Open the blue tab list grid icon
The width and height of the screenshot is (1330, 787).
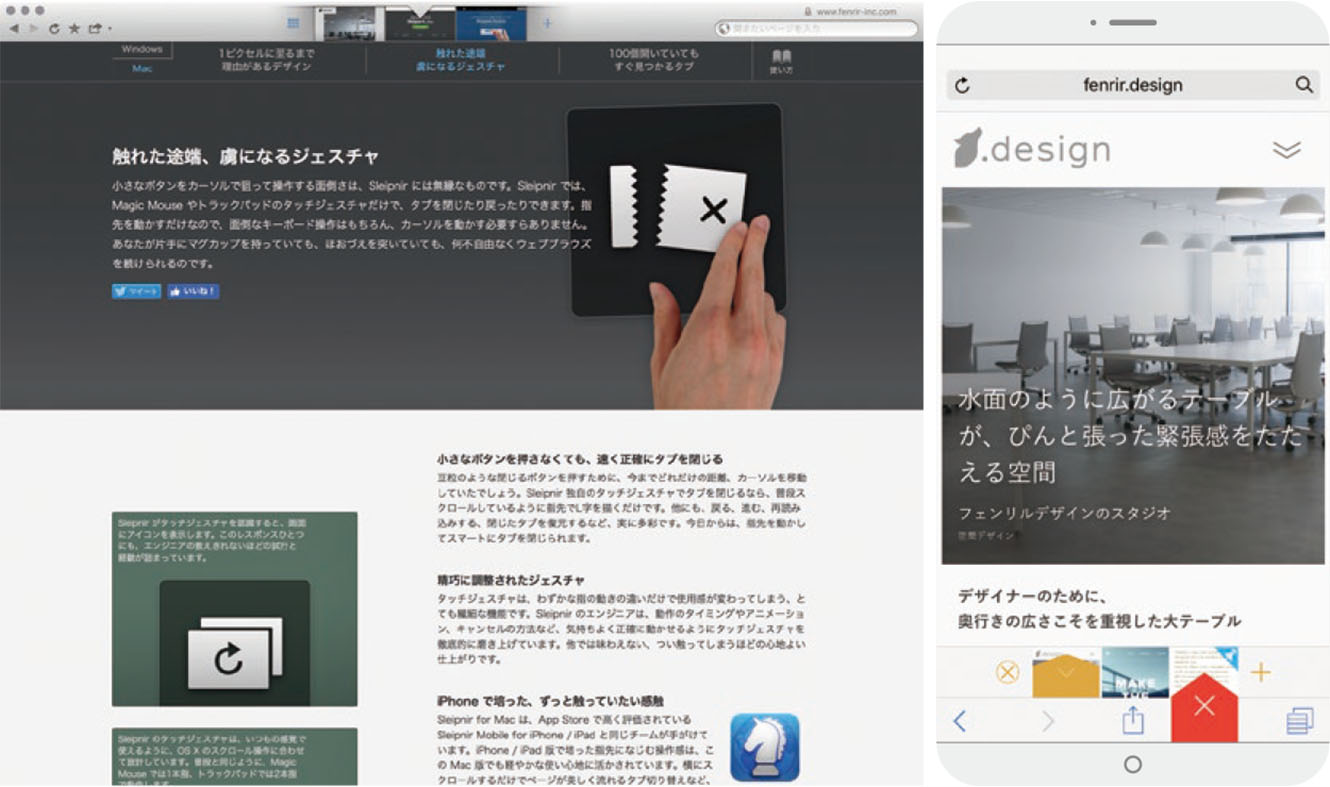pyautogui.click(x=293, y=23)
